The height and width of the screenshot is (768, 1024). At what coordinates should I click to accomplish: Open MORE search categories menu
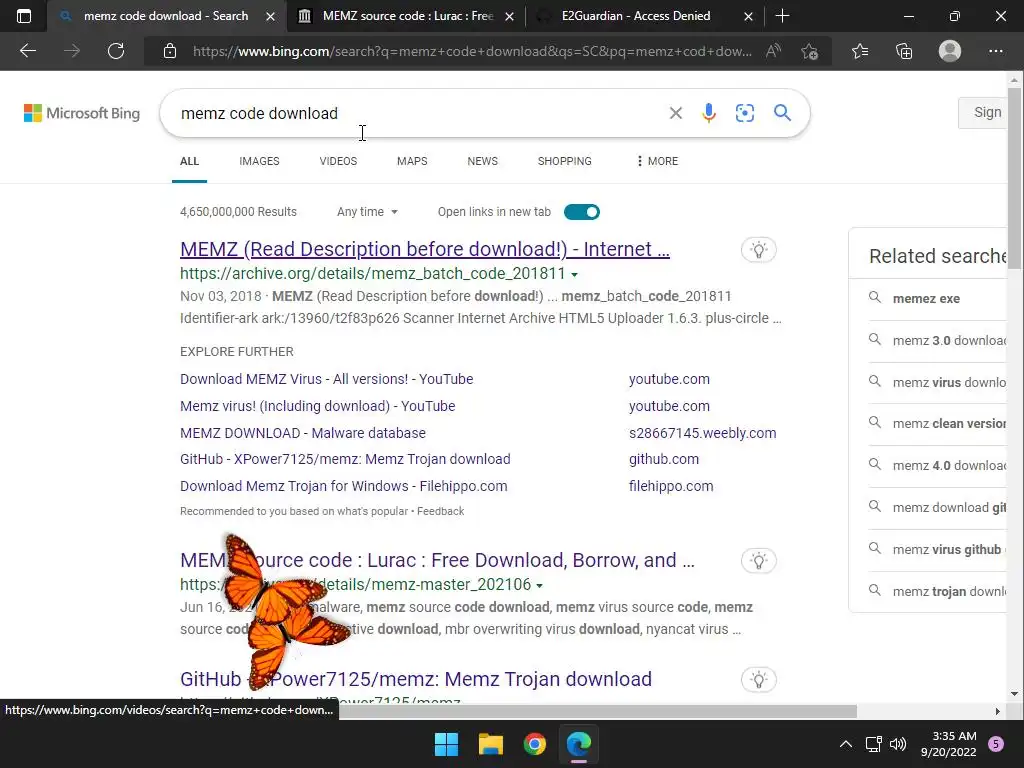pyautogui.click(x=657, y=161)
